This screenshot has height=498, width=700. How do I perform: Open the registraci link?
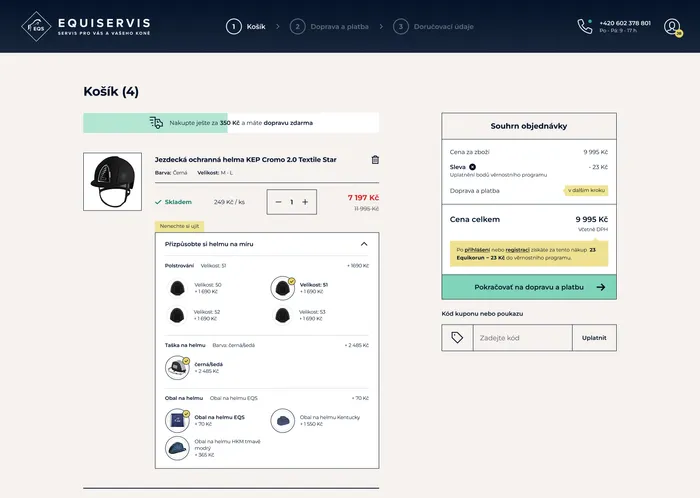(517, 250)
